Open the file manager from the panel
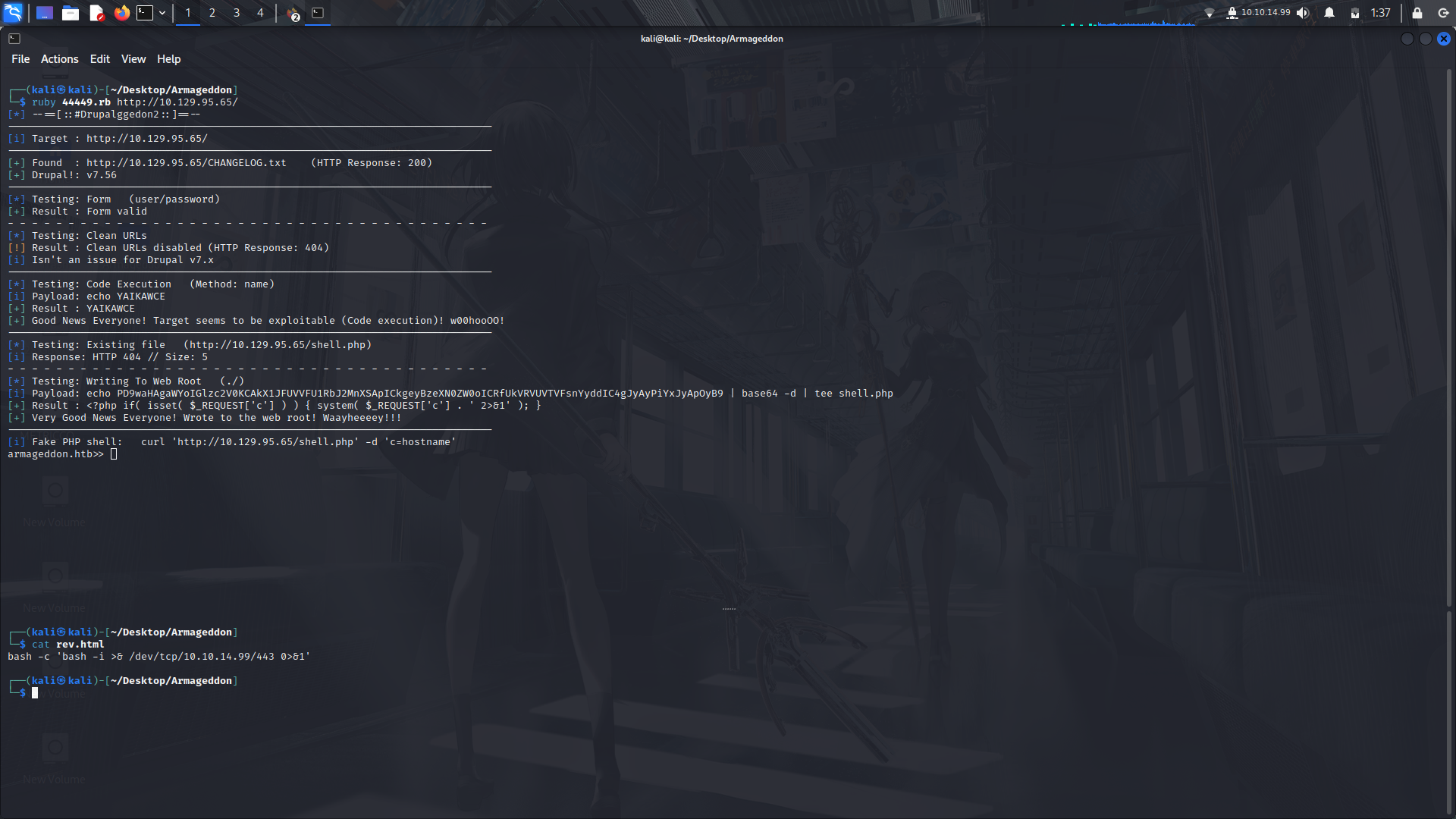The height and width of the screenshot is (819, 1456). (x=71, y=13)
